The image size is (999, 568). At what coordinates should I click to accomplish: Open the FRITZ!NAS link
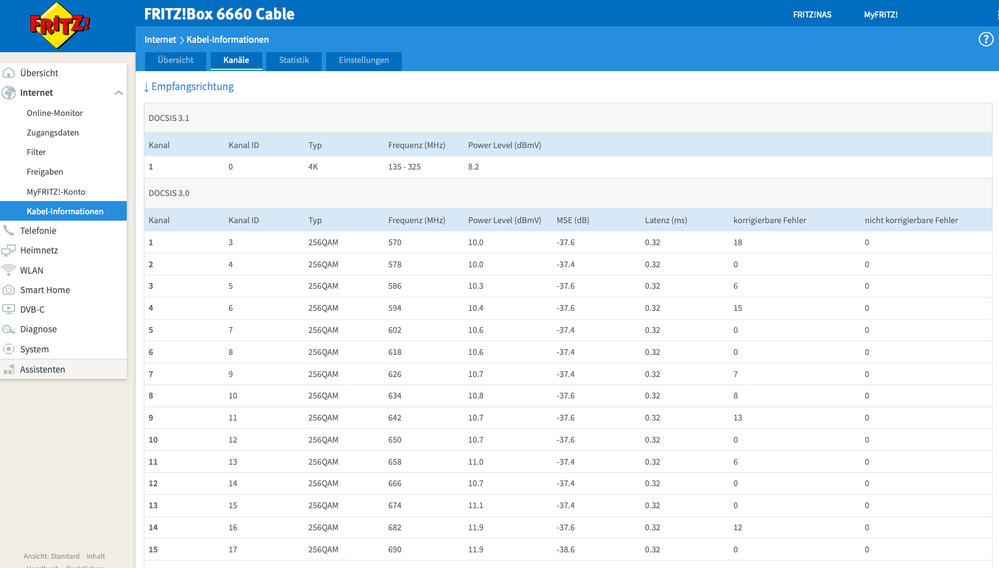(x=812, y=15)
